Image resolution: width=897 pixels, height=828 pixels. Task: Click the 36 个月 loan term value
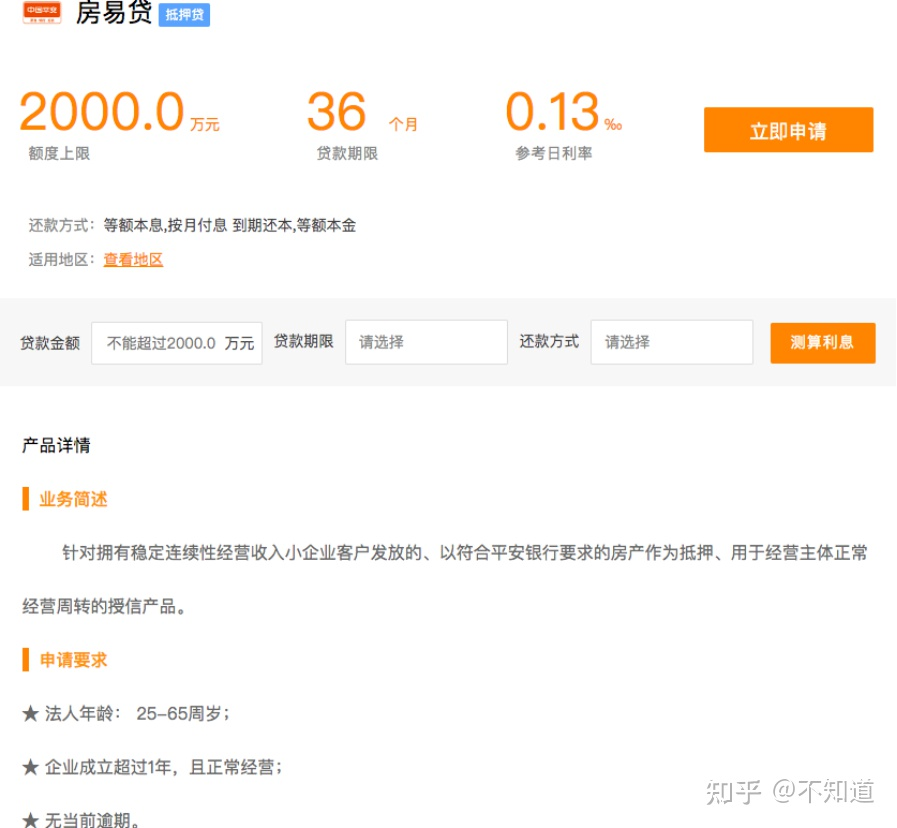click(362, 112)
